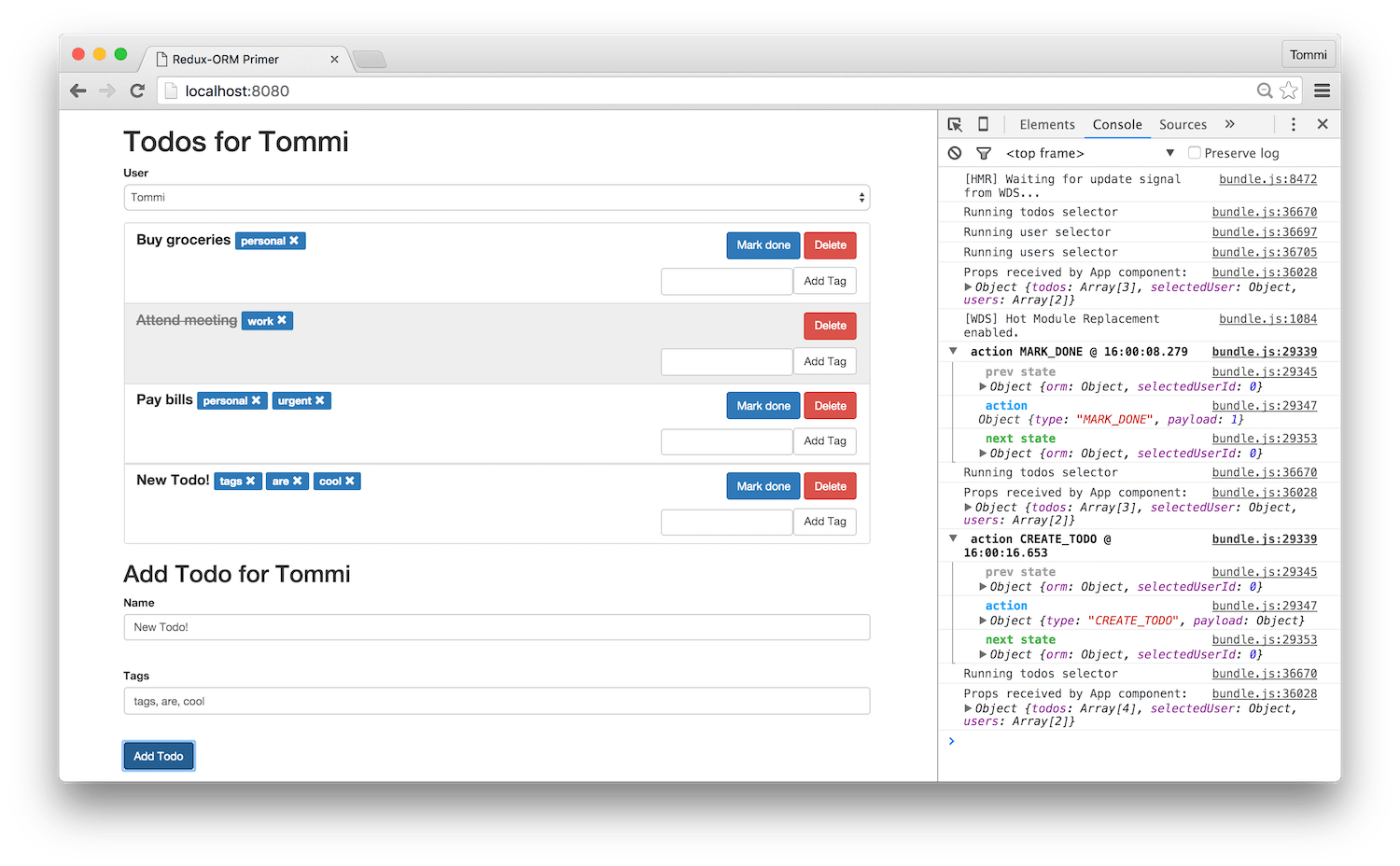The height and width of the screenshot is (866, 1400).
Task: Open Chrome's hamburger menu
Action: [1322, 91]
